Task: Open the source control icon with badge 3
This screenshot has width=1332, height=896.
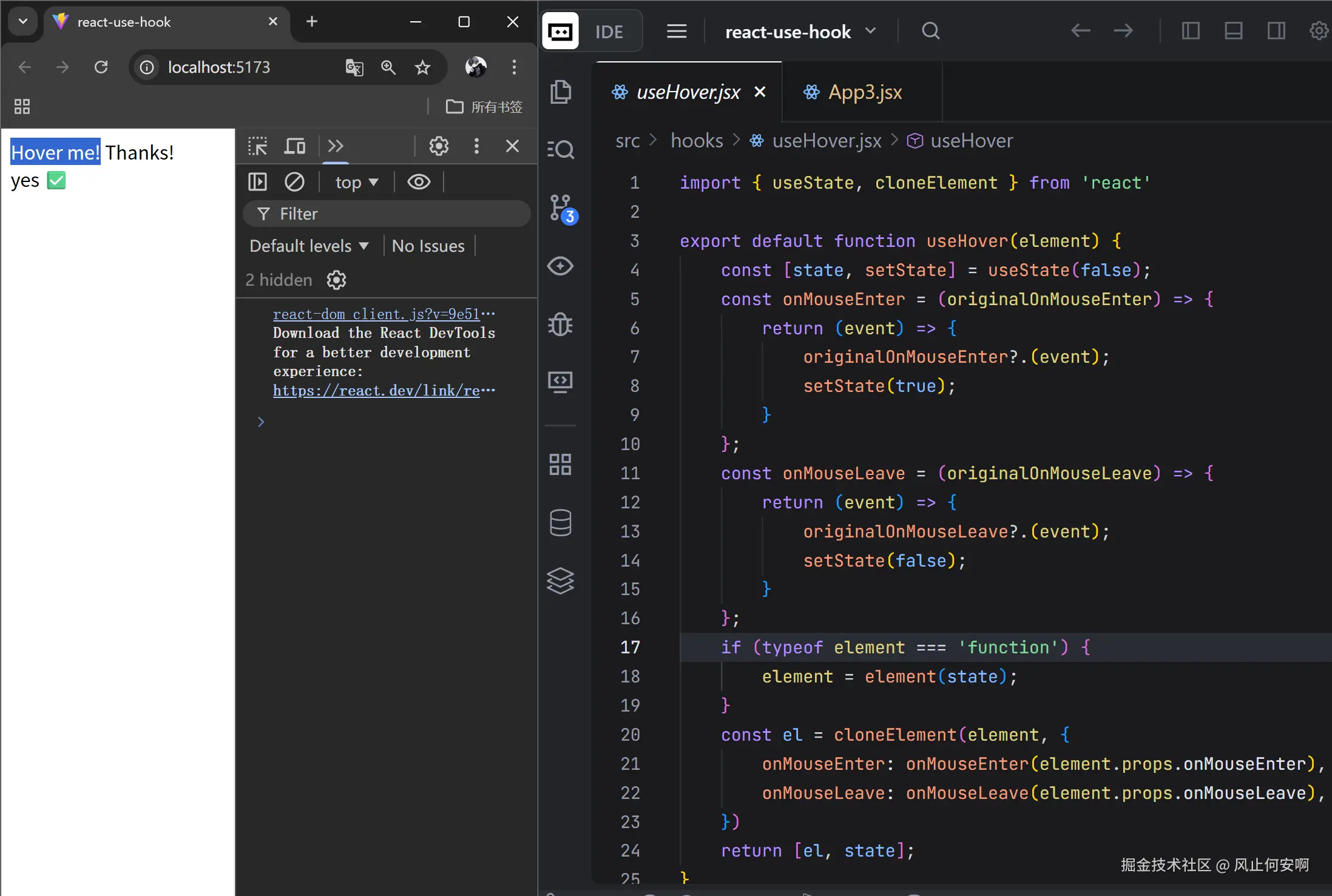Action: tap(561, 207)
